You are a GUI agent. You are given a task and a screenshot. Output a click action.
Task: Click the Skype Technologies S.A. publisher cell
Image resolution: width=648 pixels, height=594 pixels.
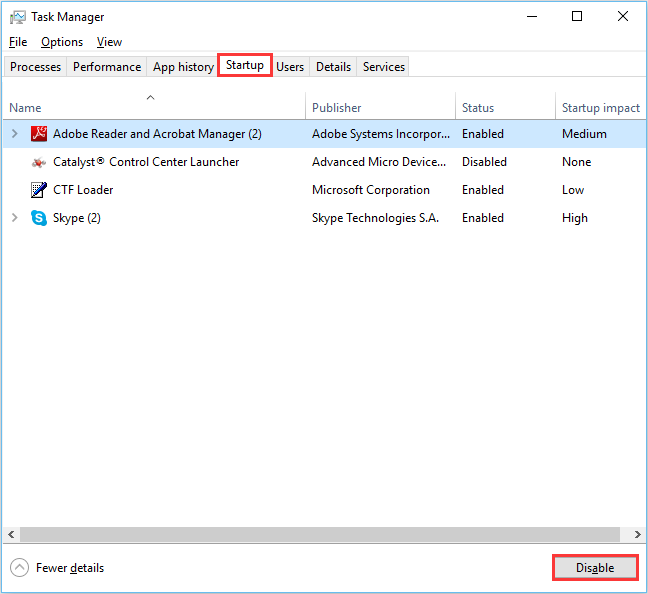click(375, 218)
